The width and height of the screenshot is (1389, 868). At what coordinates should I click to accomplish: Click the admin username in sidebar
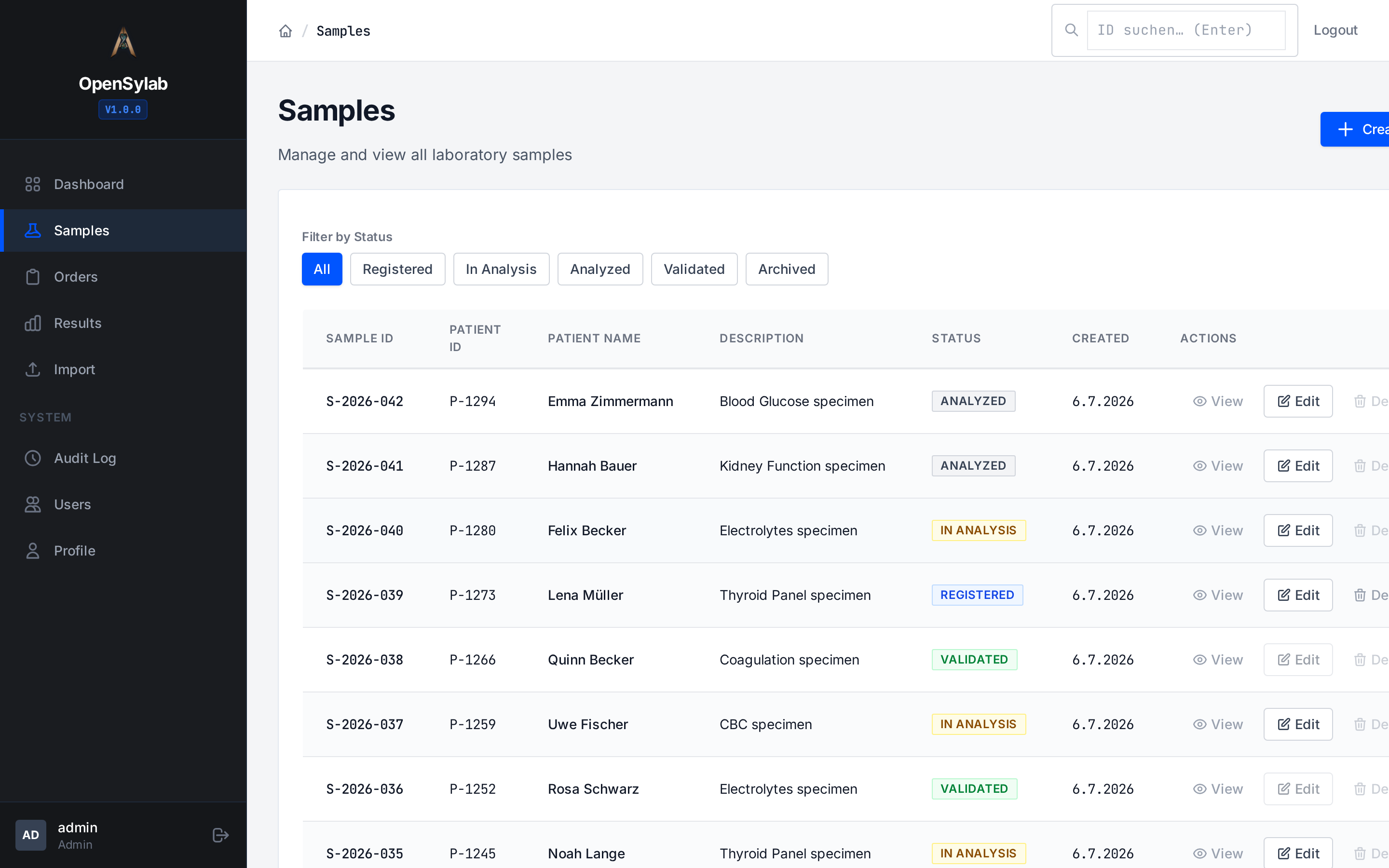coord(78,827)
